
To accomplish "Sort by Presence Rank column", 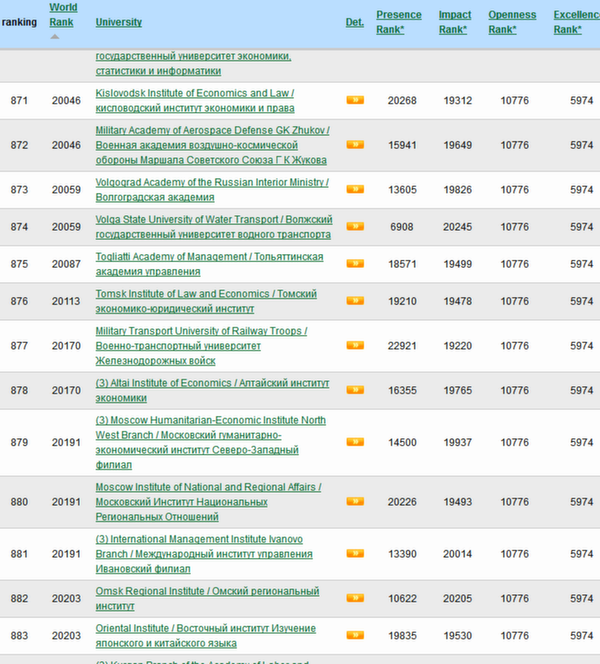I will (398, 22).
